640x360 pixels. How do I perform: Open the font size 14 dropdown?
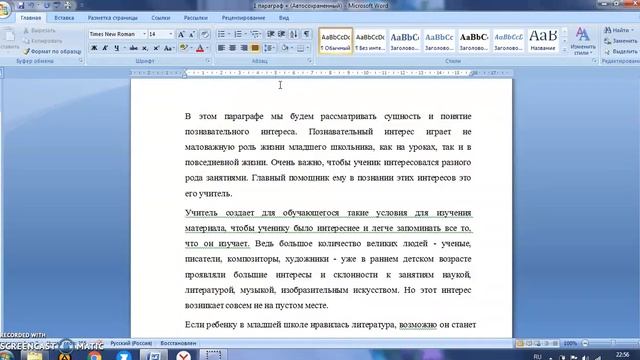(x=171, y=34)
